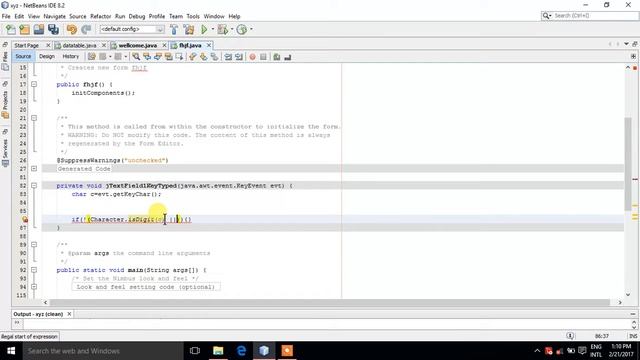Image resolution: width=640 pixels, height=360 pixels.
Task: Click the Clean and Build Project icon
Action: tap(189, 29)
